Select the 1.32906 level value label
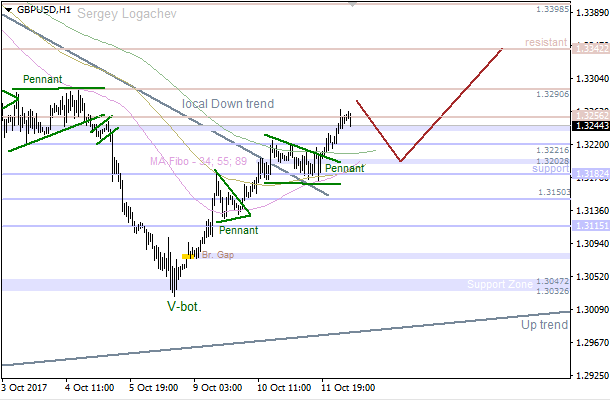610x400 pixels. (551, 94)
